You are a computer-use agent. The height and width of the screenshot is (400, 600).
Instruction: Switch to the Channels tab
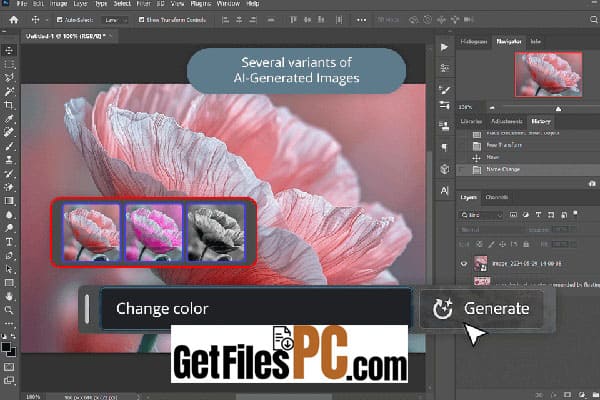pos(497,197)
